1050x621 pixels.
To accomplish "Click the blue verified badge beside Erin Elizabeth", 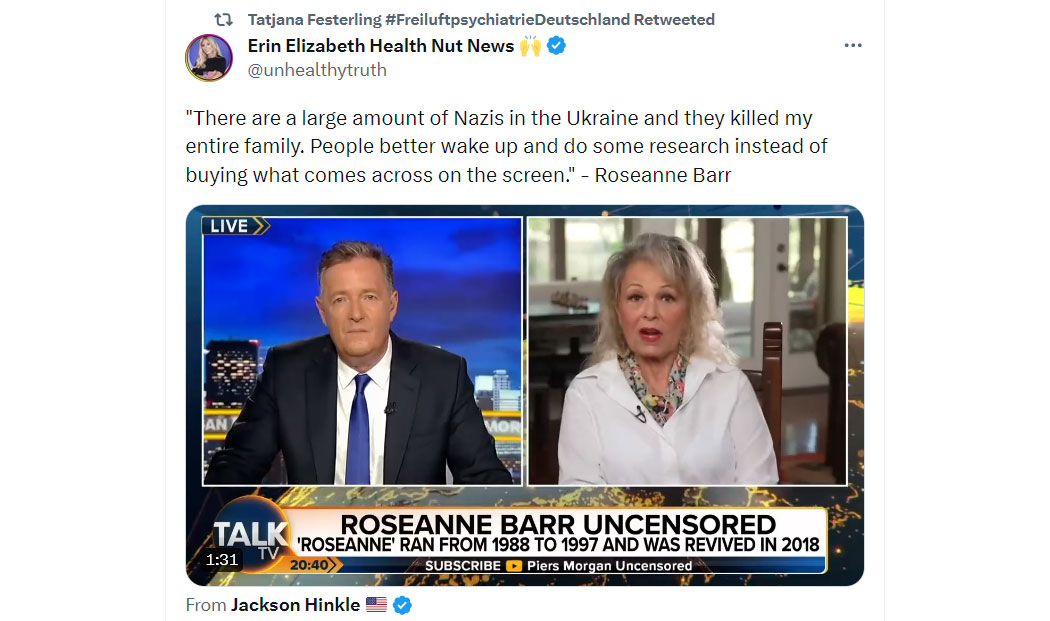I will click(556, 46).
